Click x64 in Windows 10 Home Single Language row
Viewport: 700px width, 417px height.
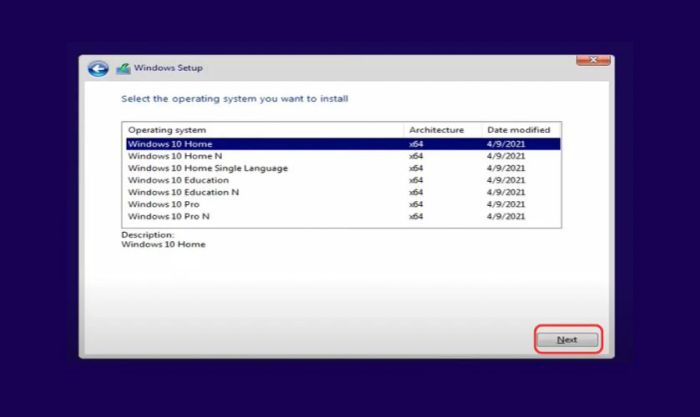(x=416, y=168)
